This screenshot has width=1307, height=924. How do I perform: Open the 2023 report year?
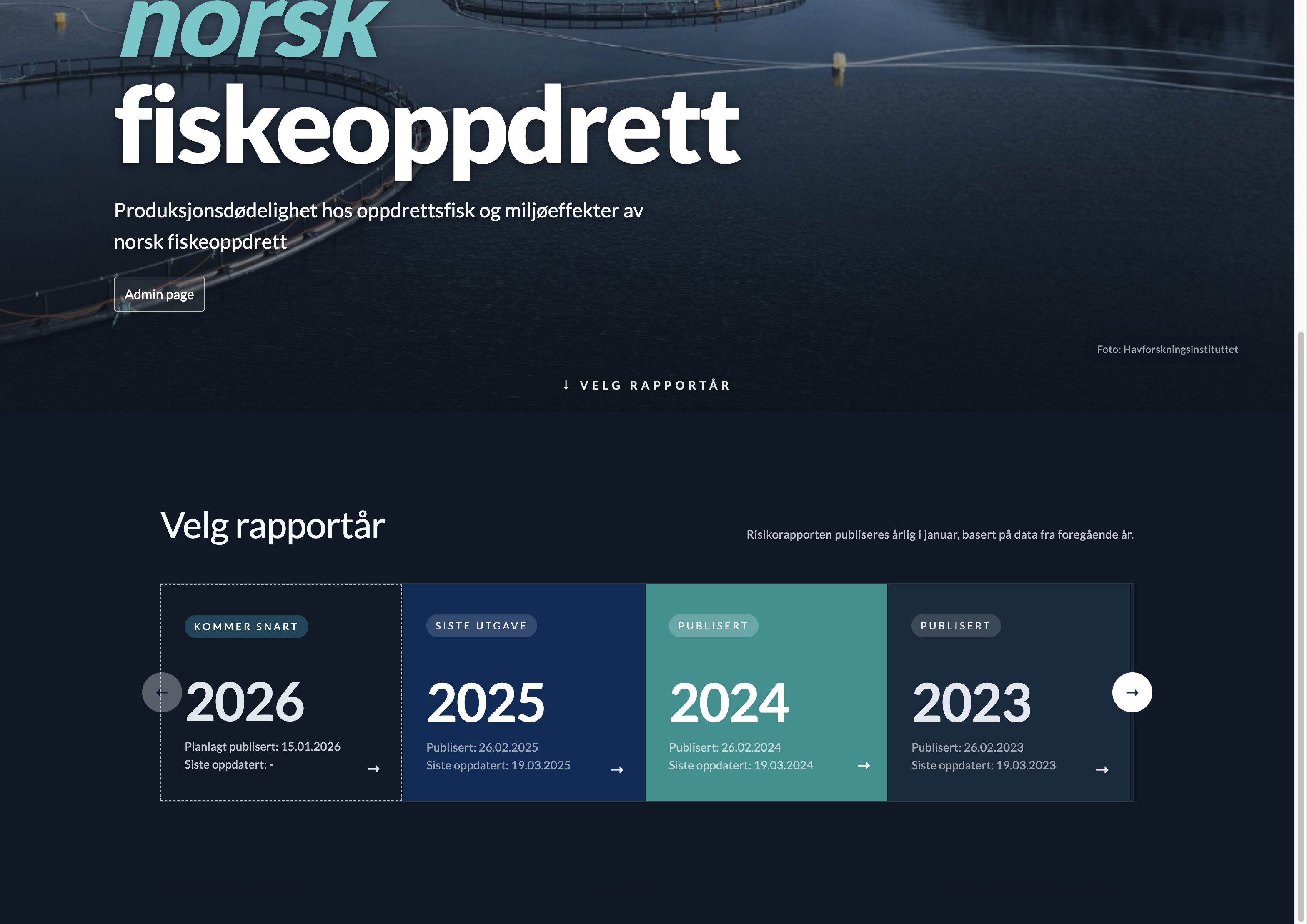pyautogui.click(x=971, y=704)
